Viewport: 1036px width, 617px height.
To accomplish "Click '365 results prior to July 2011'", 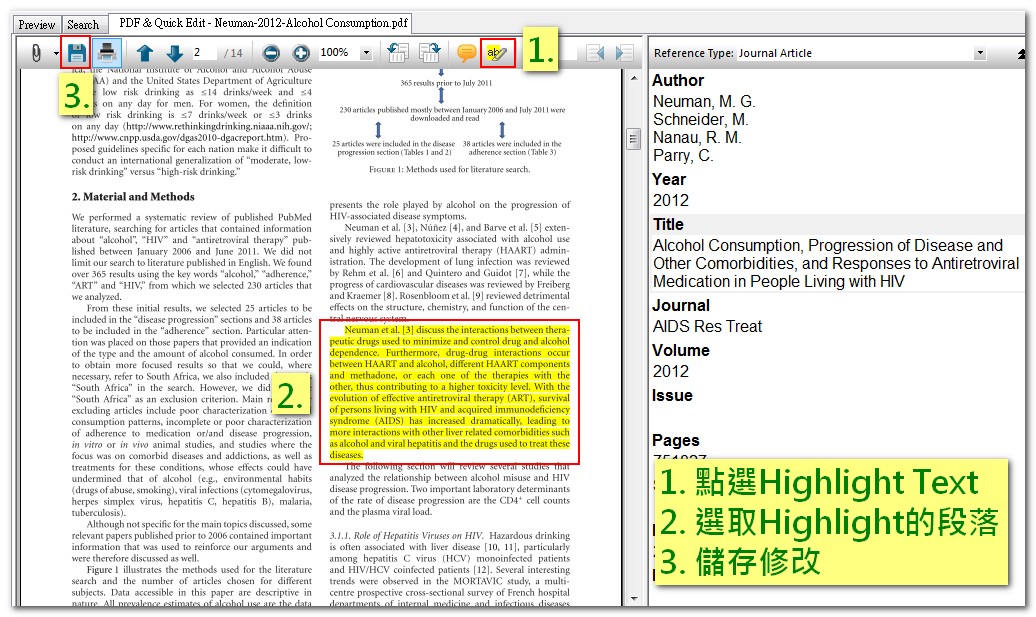I will click(446, 83).
